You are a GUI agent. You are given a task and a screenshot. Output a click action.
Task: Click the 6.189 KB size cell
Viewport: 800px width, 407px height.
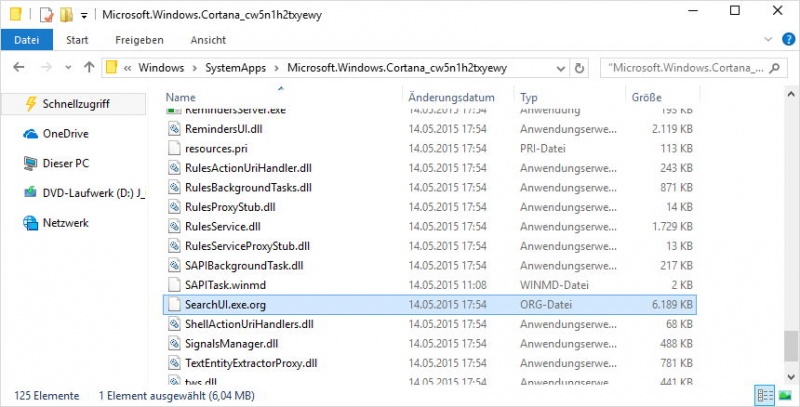click(672, 305)
